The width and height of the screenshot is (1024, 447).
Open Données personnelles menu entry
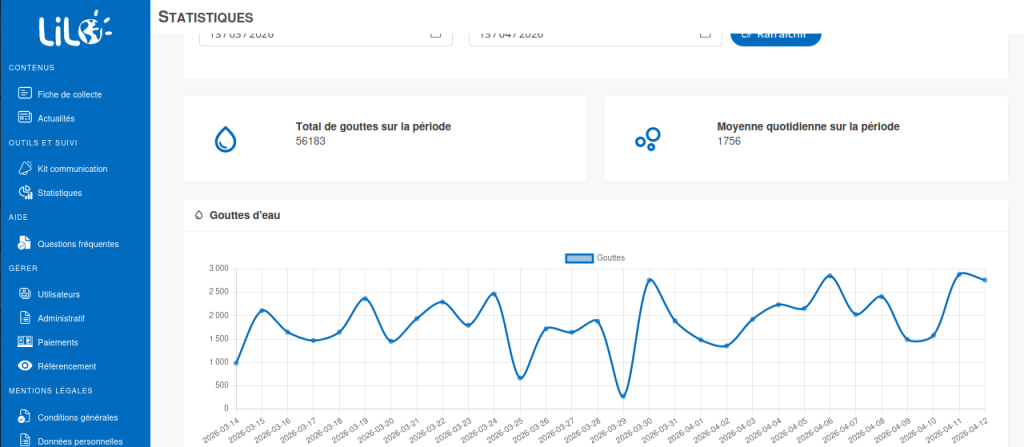click(x=79, y=440)
